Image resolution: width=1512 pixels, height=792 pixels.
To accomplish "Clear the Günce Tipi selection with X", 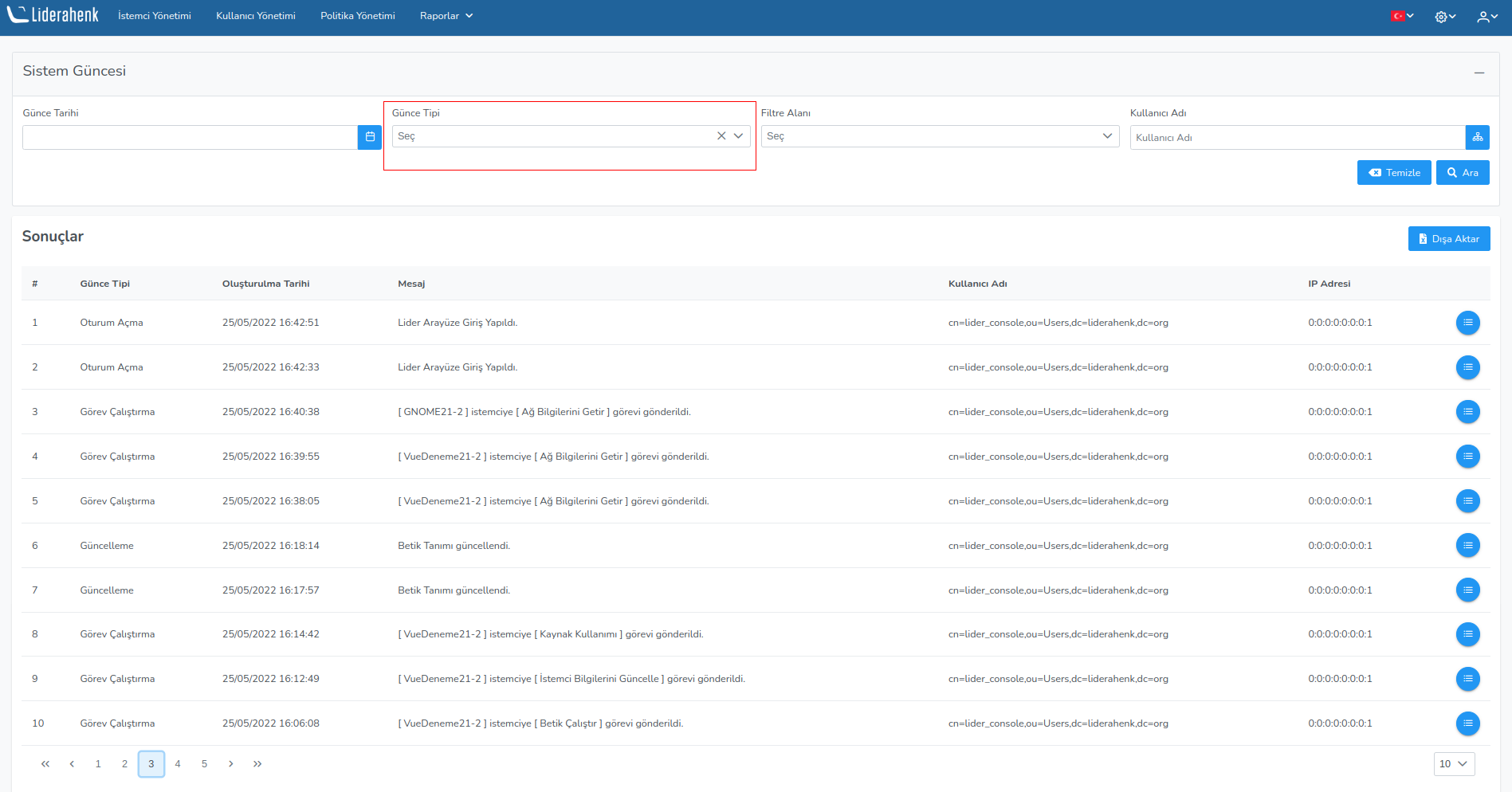I will (721, 136).
